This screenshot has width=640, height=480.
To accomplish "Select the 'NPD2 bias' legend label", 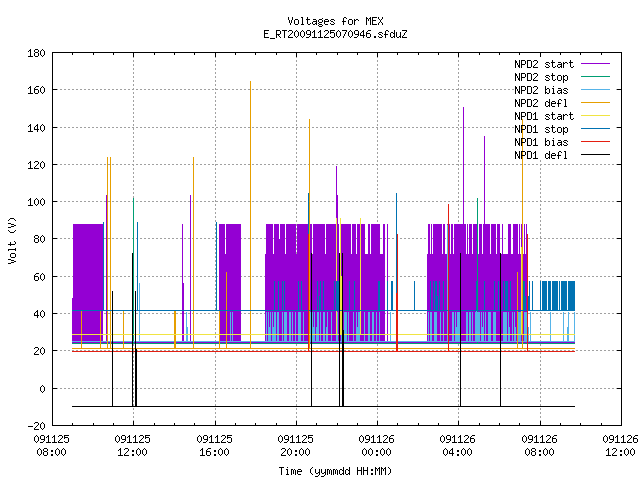I will click(x=541, y=90).
